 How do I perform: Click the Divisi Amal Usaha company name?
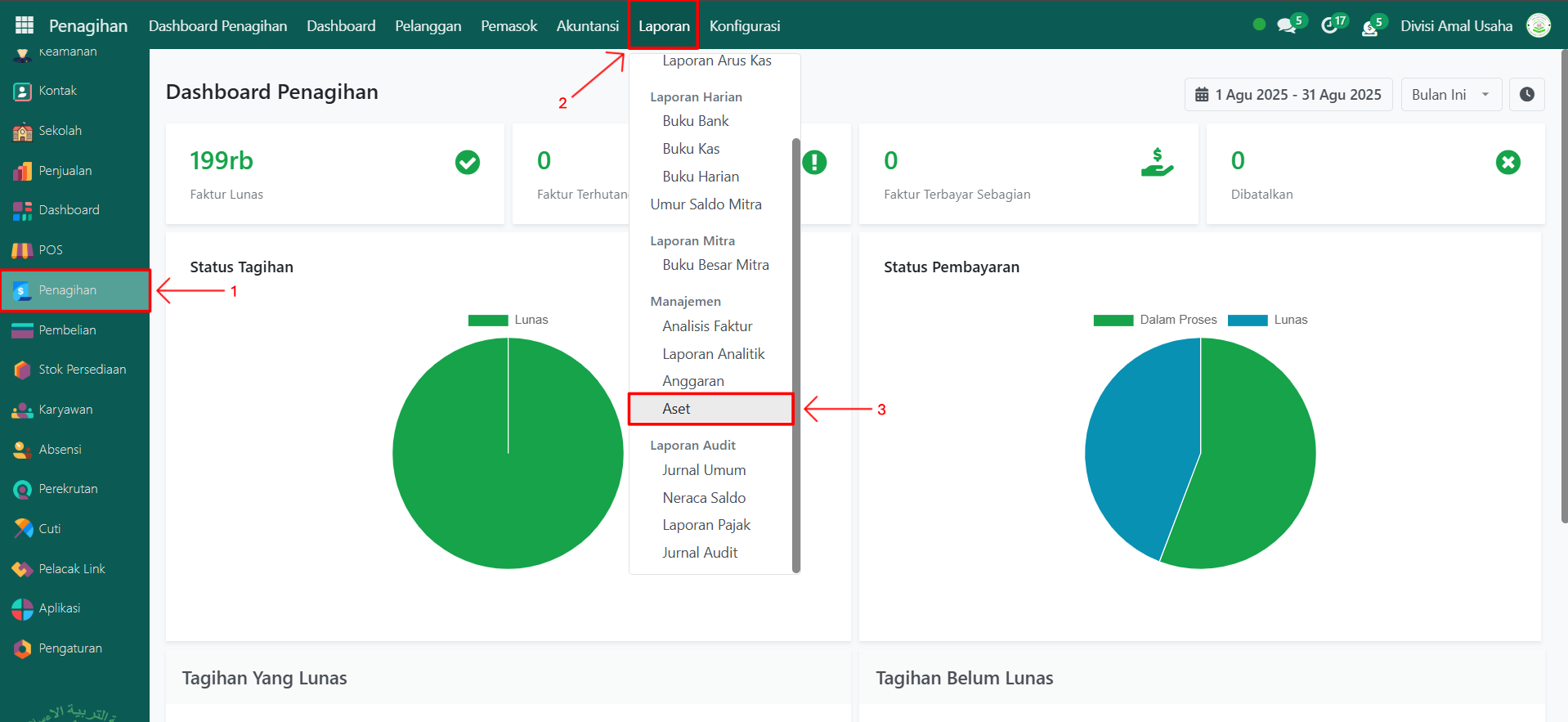pos(1456,26)
